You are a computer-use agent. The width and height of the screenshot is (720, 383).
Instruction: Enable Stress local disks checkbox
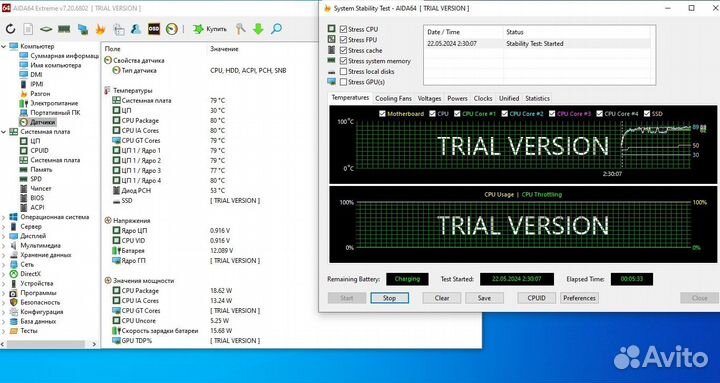[343, 72]
